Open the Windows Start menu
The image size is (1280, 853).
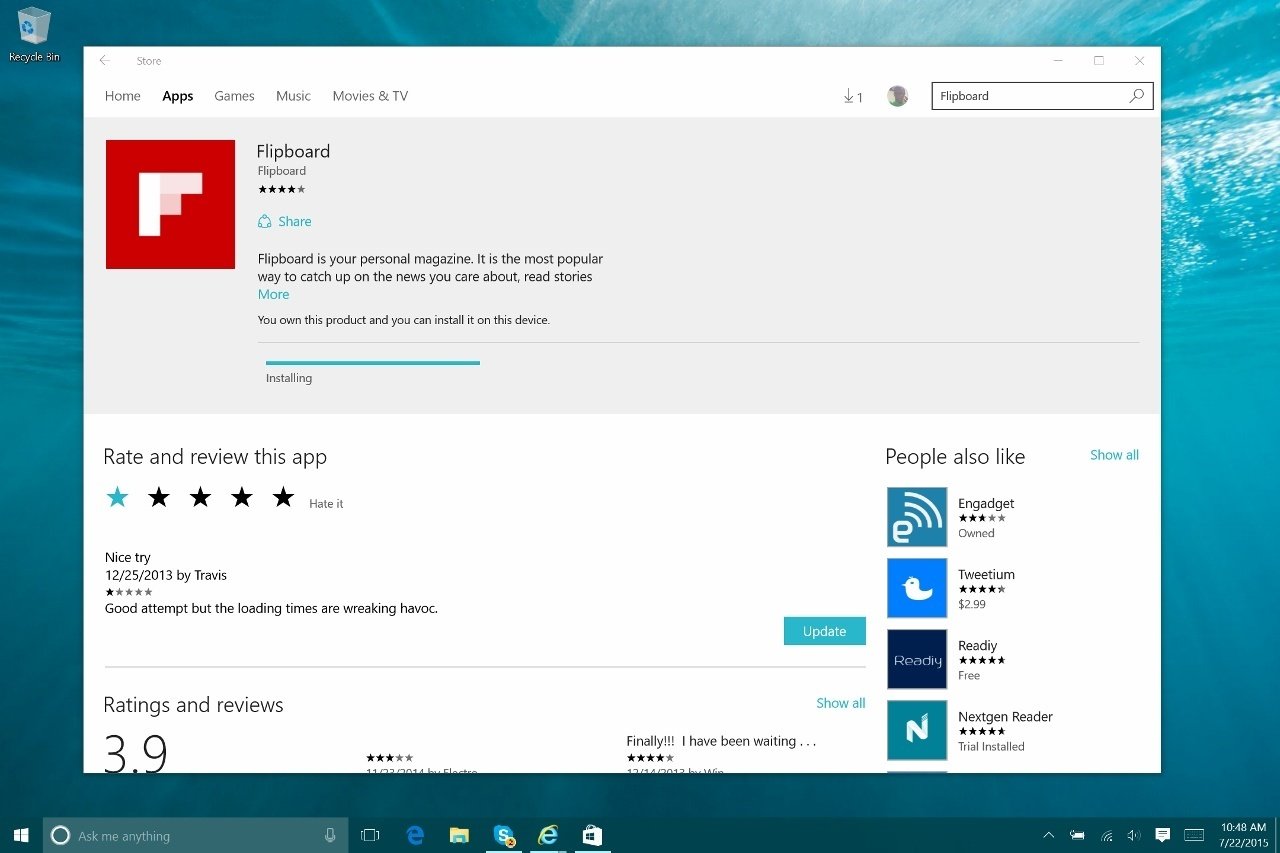(21, 835)
